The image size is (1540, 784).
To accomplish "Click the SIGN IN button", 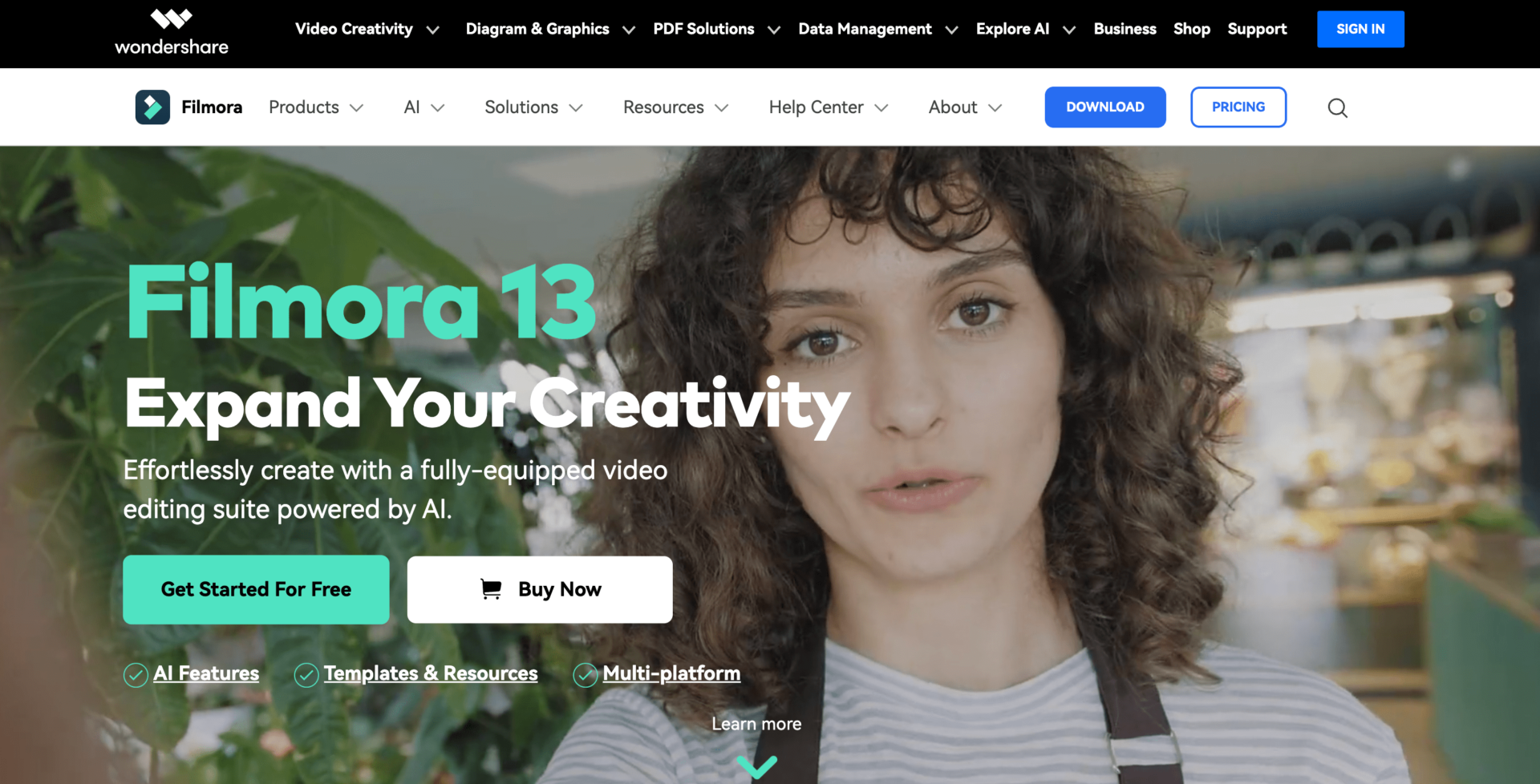I will [x=1360, y=29].
